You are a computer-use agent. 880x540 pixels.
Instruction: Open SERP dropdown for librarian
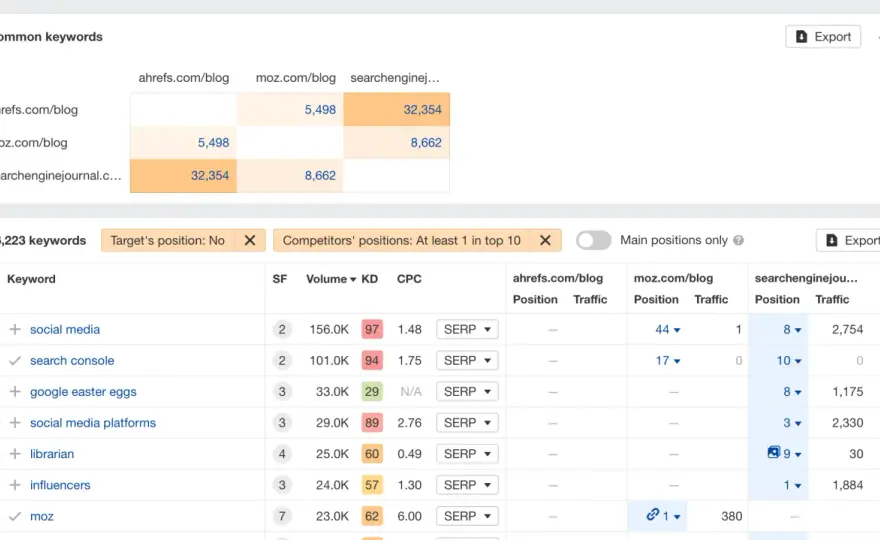(x=467, y=454)
